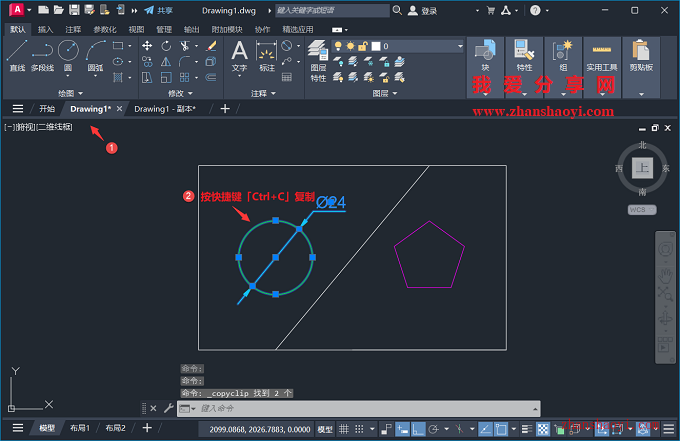Click the 登录 (Sign in) button
Image resolution: width=680 pixels, height=441 pixels.
[x=422, y=10]
